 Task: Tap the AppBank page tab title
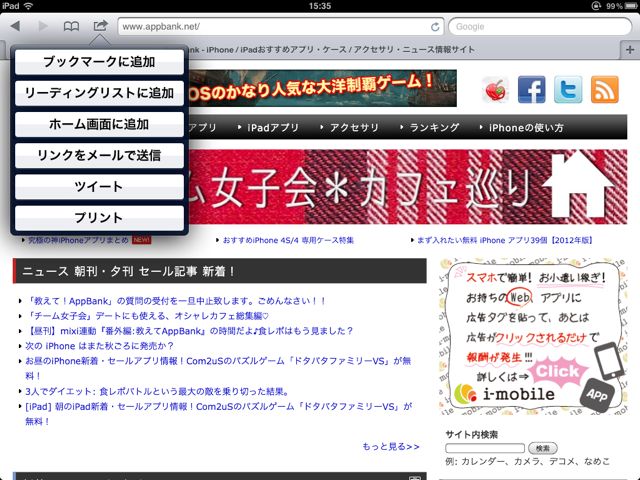tap(331, 50)
